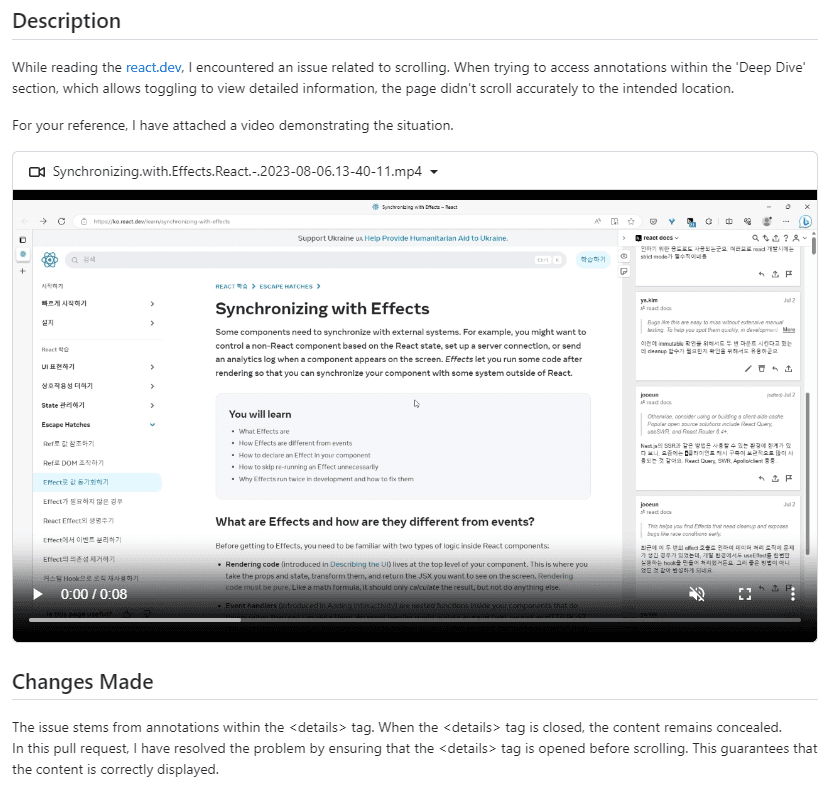
Task: Click the video camera icon beside the filename
Action: pyautogui.click(x=37, y=172)
